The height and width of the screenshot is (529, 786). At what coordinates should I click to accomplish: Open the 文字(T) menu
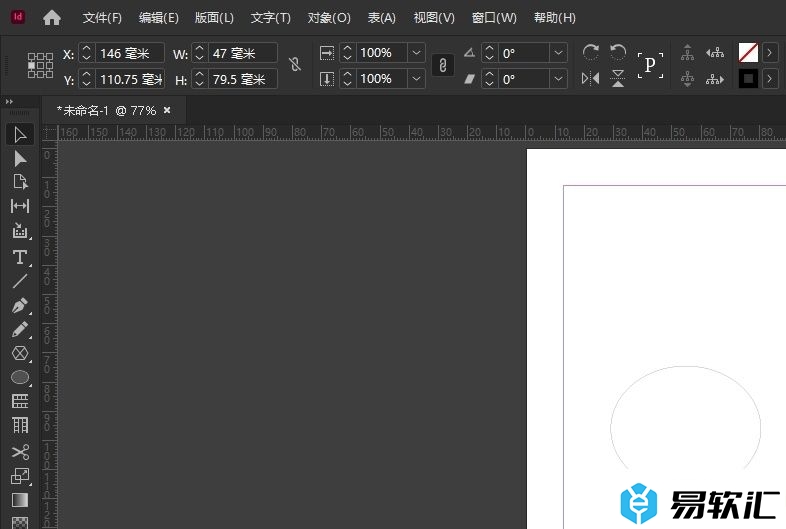[x=271, y=18]
